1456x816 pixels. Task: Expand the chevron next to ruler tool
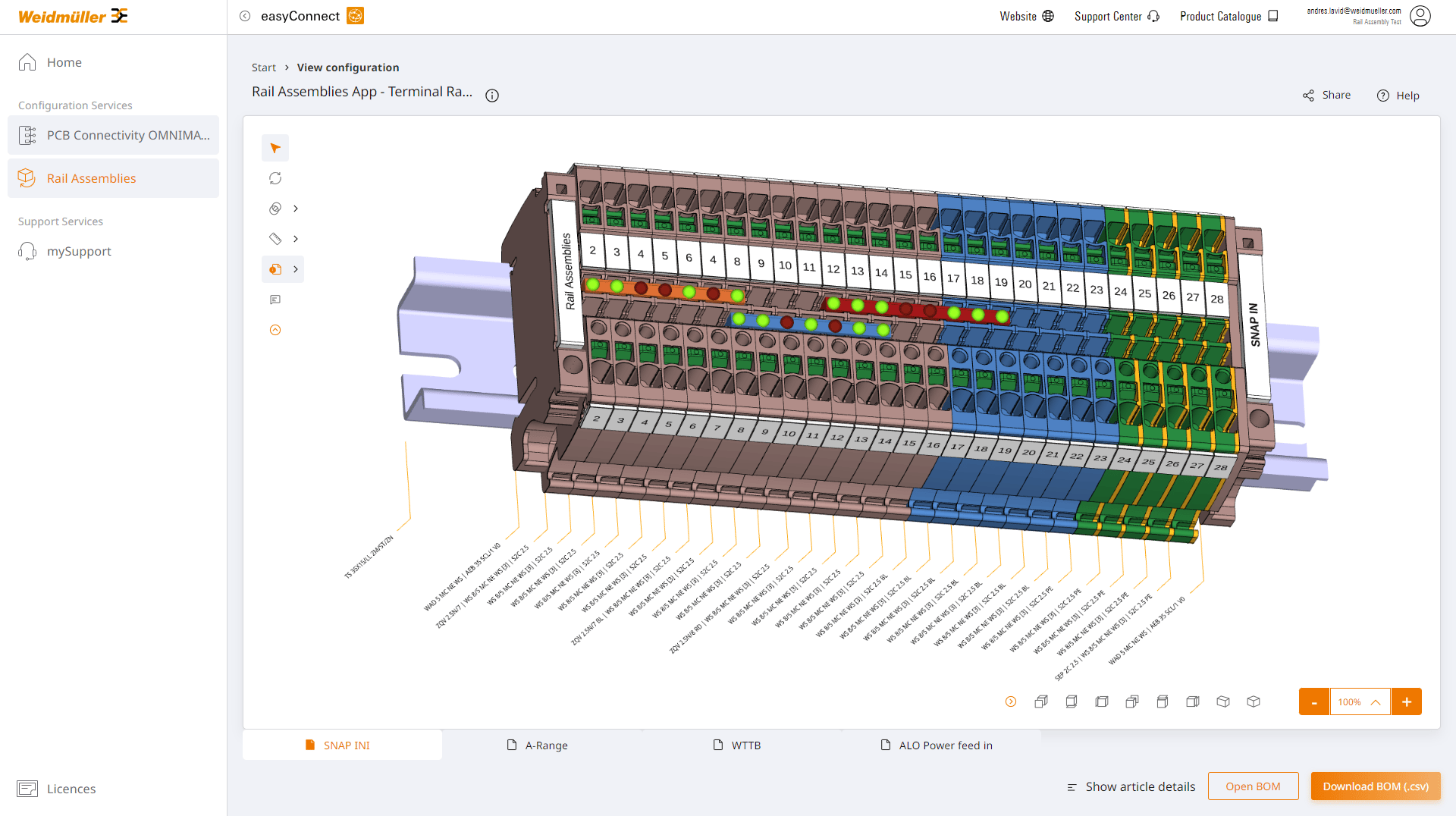(x=296, y=239)
